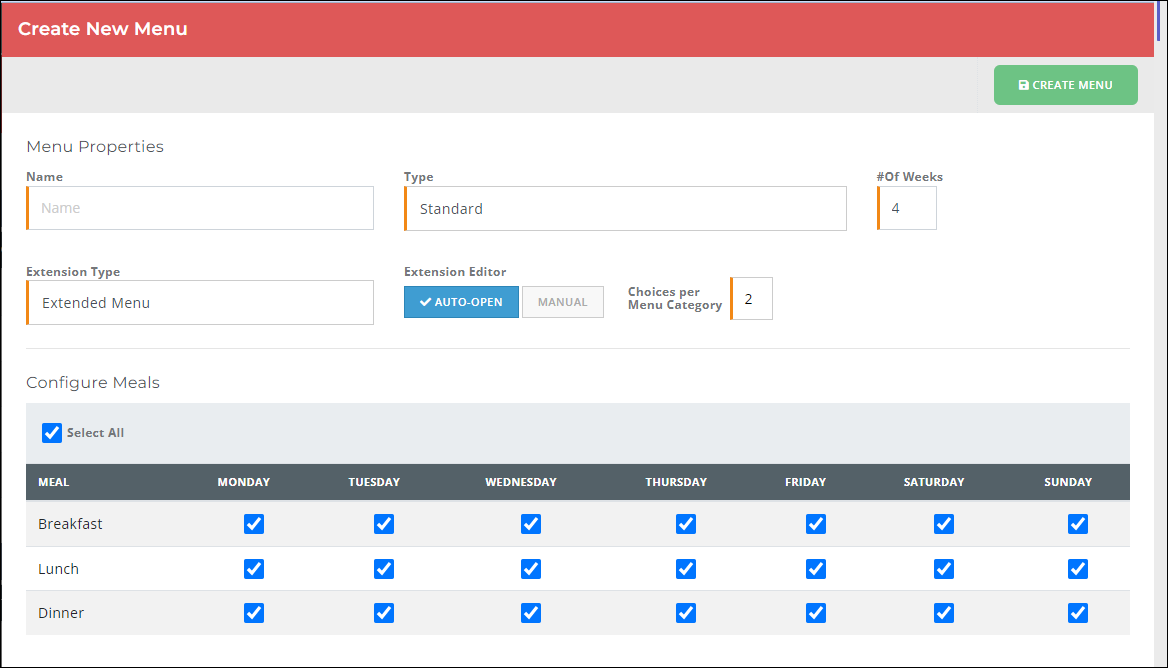This screenshot has width=1168, height=668.
Task: Click the Choices per Menu Category field
Action: [x=751, y=298]
